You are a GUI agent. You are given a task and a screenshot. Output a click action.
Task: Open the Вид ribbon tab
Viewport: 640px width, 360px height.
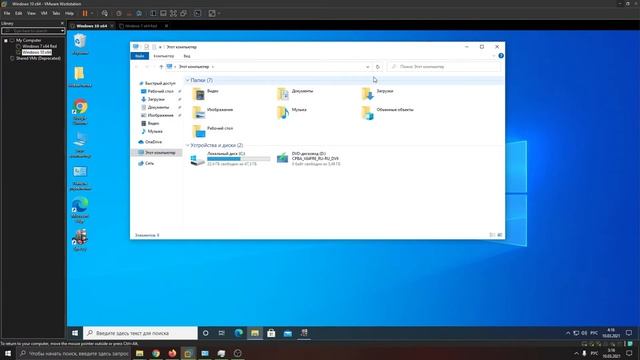click(x=187, y=56)
